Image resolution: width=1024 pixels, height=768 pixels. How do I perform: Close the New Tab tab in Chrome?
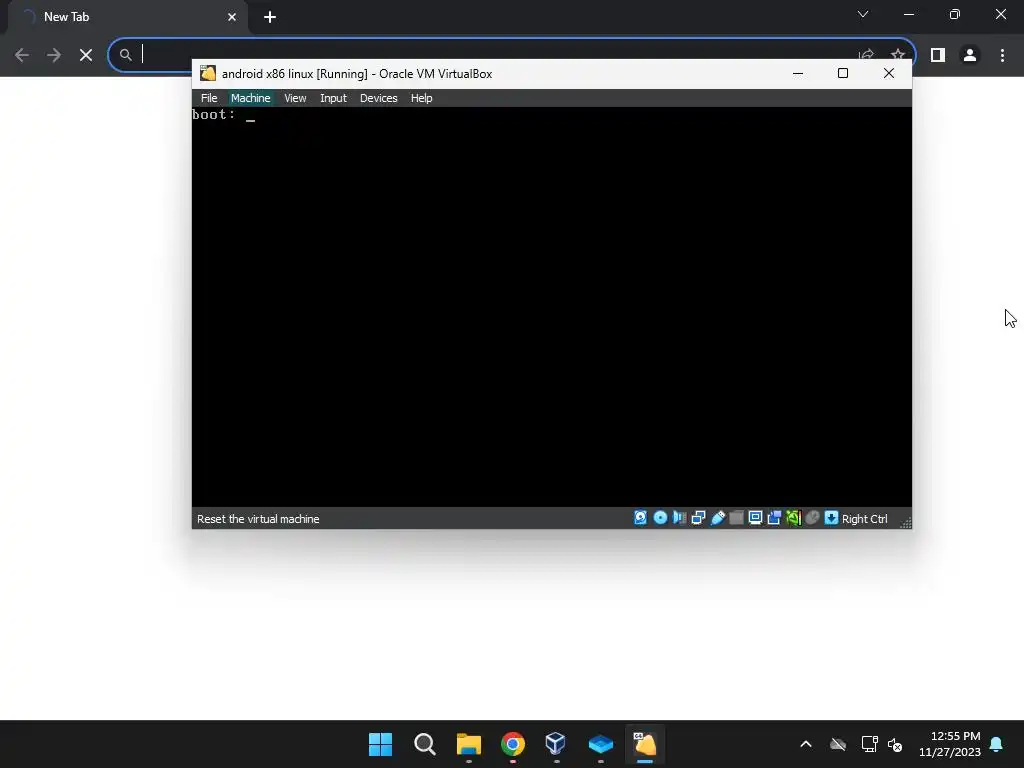[232, 17]
